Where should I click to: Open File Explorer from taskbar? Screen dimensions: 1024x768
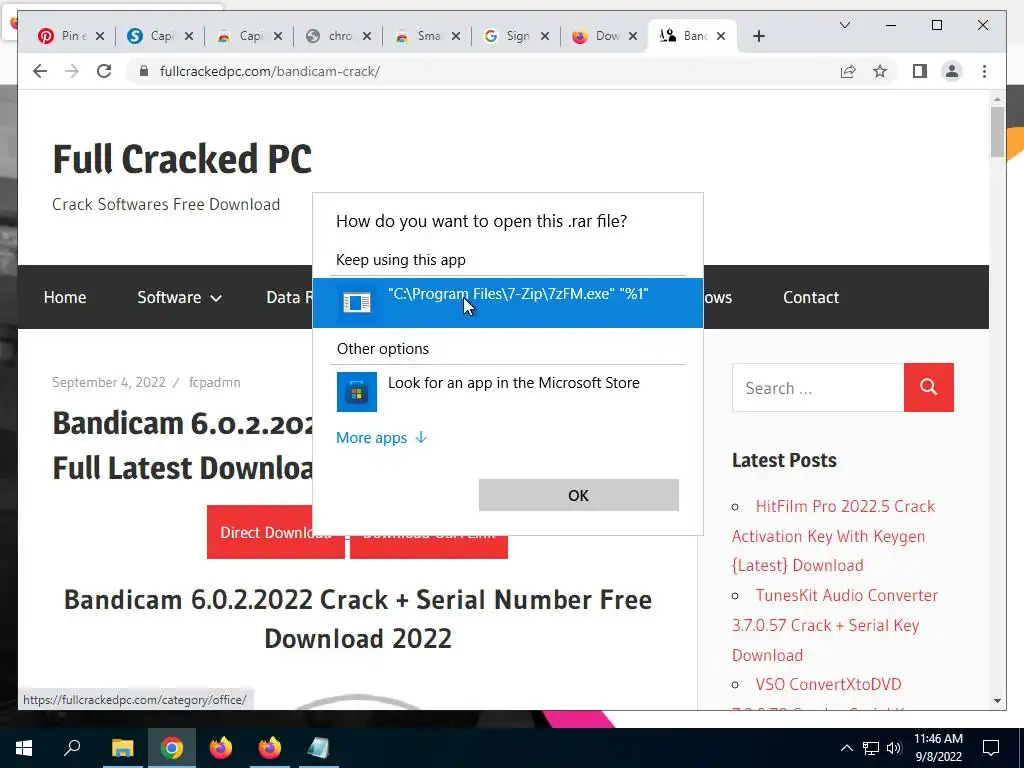pyautogui.click(x=122, y=748)
